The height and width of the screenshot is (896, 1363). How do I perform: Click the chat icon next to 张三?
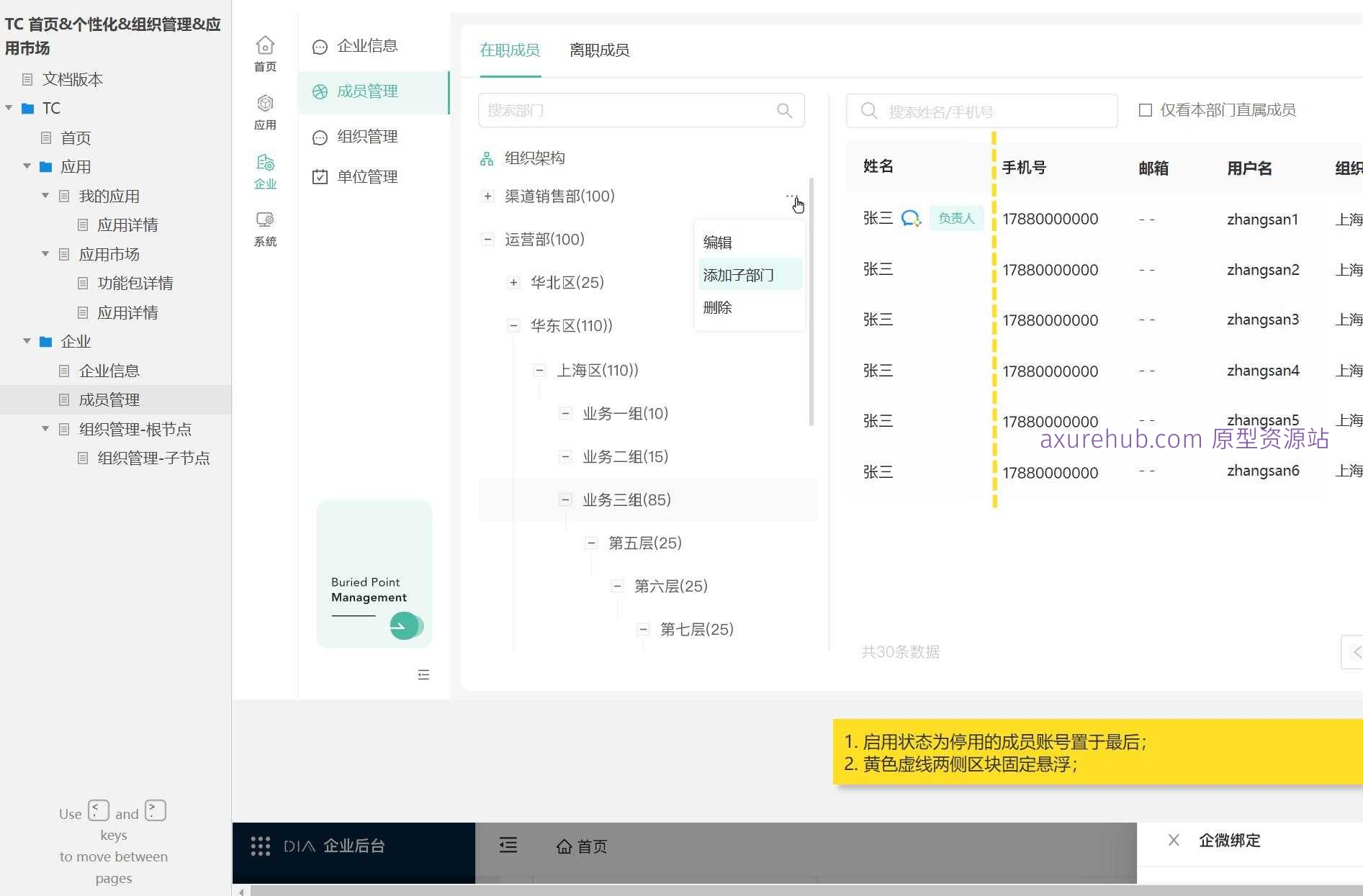pos(909,219)
